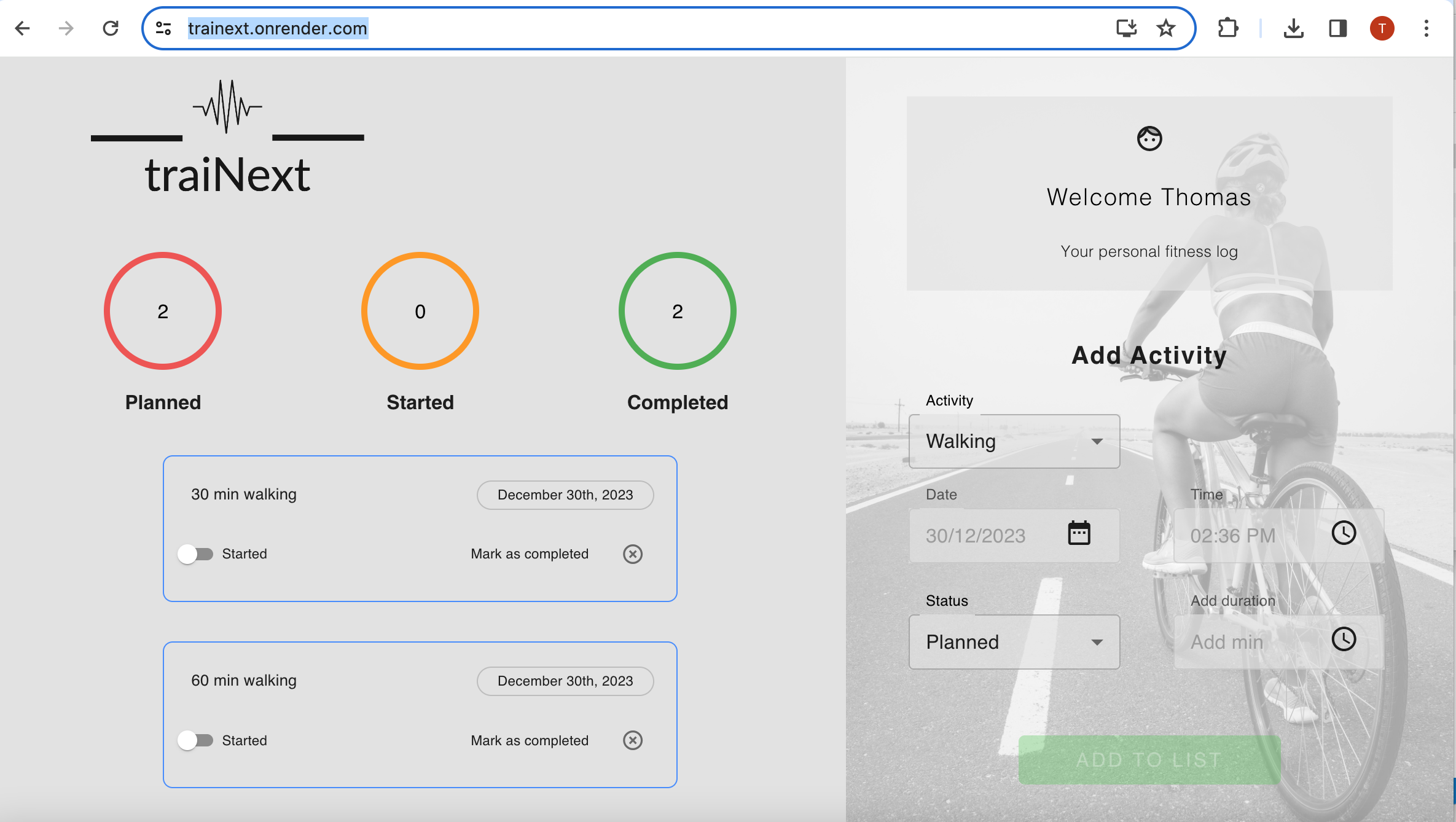Open the browser downloads icon

1294,28
